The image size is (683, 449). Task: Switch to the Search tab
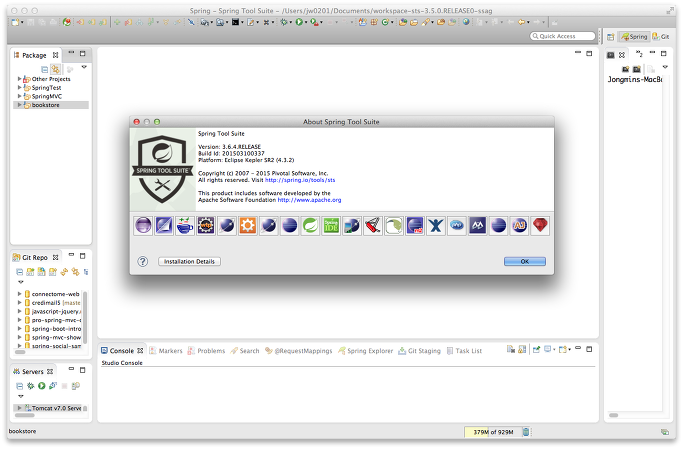pyautogui.click(x=245, y=351)
